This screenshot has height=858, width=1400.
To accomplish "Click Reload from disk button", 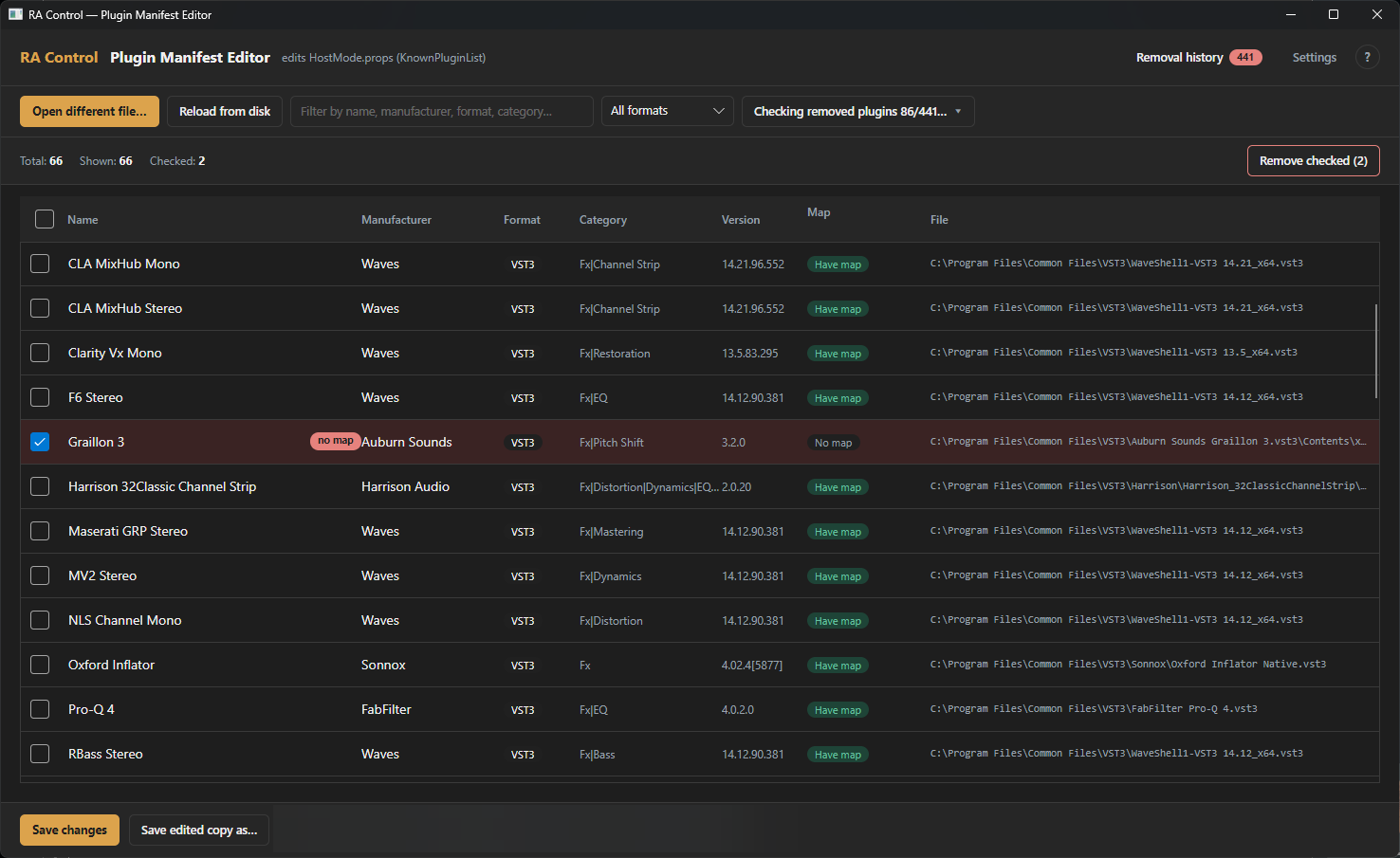I will (x=225, y=111).
